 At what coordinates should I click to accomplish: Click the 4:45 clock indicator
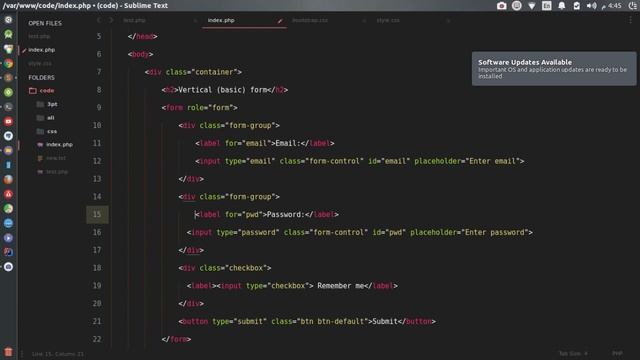pyautogui.click(x=611, y=6)
